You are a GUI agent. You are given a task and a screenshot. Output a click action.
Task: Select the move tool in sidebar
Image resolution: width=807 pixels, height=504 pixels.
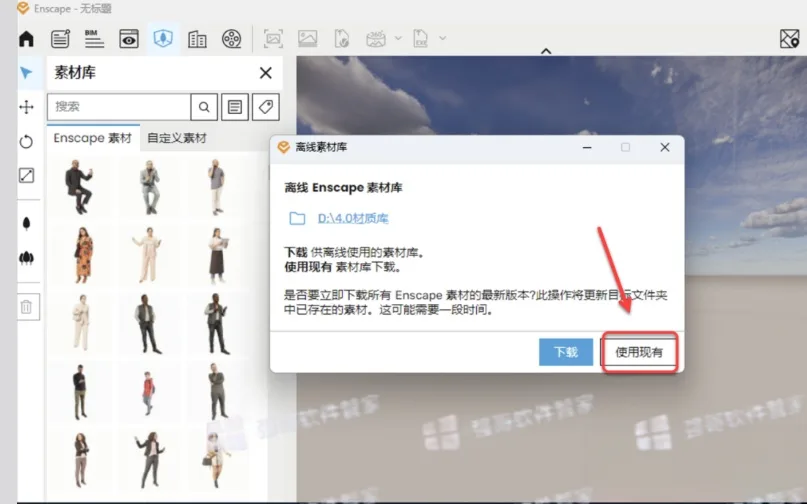26,107
